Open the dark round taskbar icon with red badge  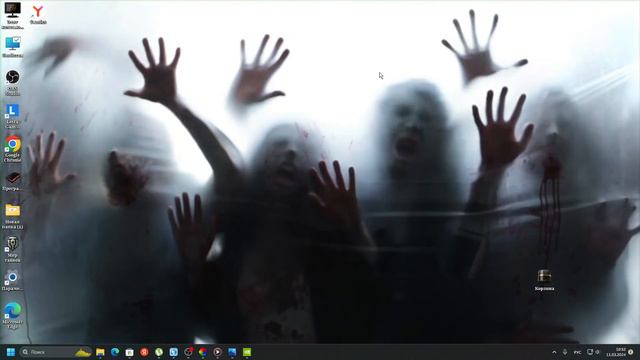point(188,352)
